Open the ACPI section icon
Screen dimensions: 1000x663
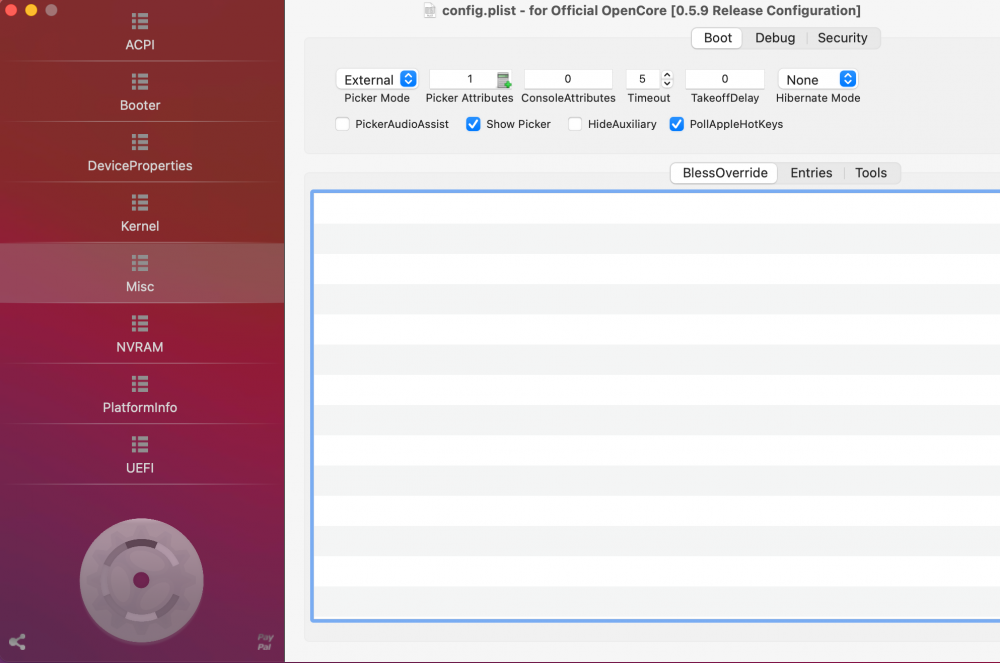[x=140, y=21]
